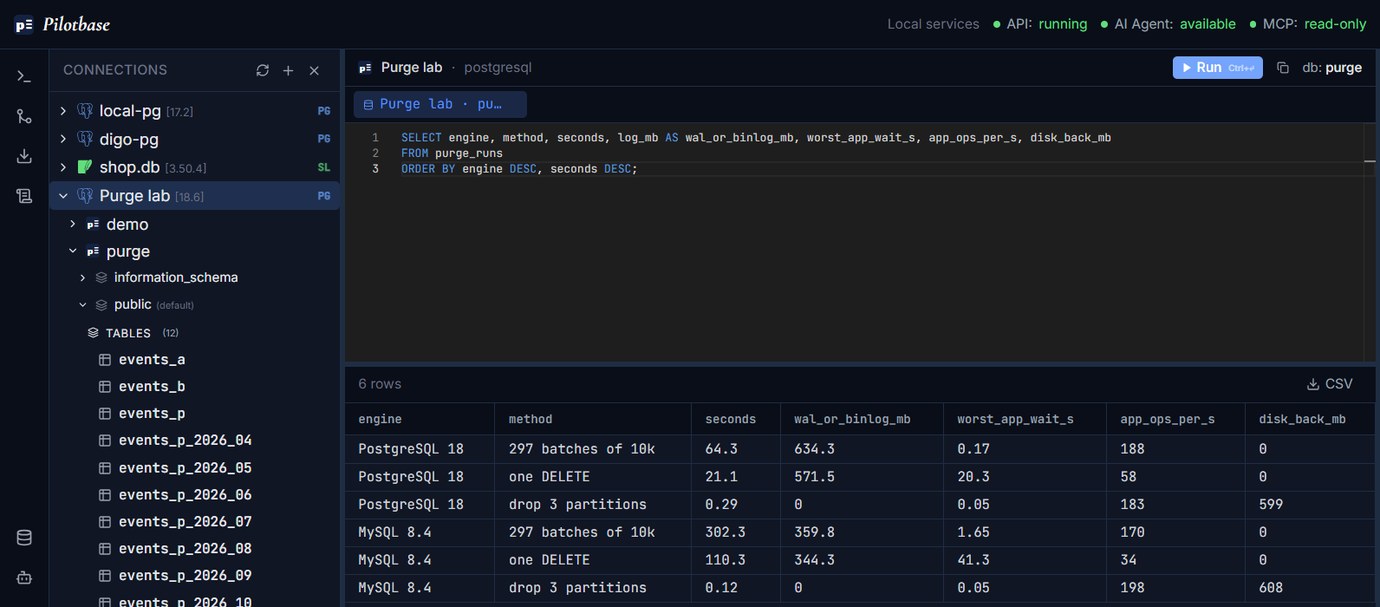Viewport: 1380px width, 607px height.
Task: Open table events_p_2026_09
Action: pos(185,575)
